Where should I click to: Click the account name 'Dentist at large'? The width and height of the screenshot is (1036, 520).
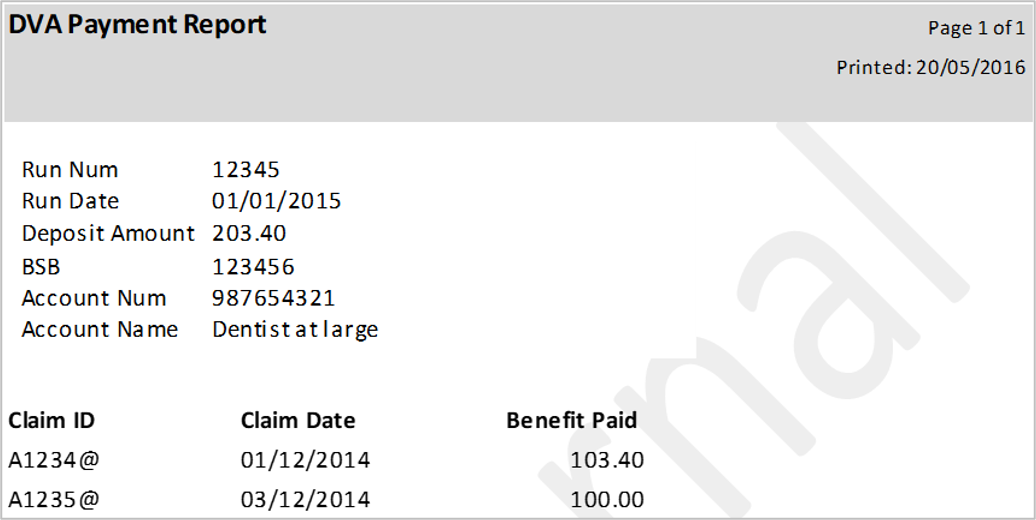point(295,330)
